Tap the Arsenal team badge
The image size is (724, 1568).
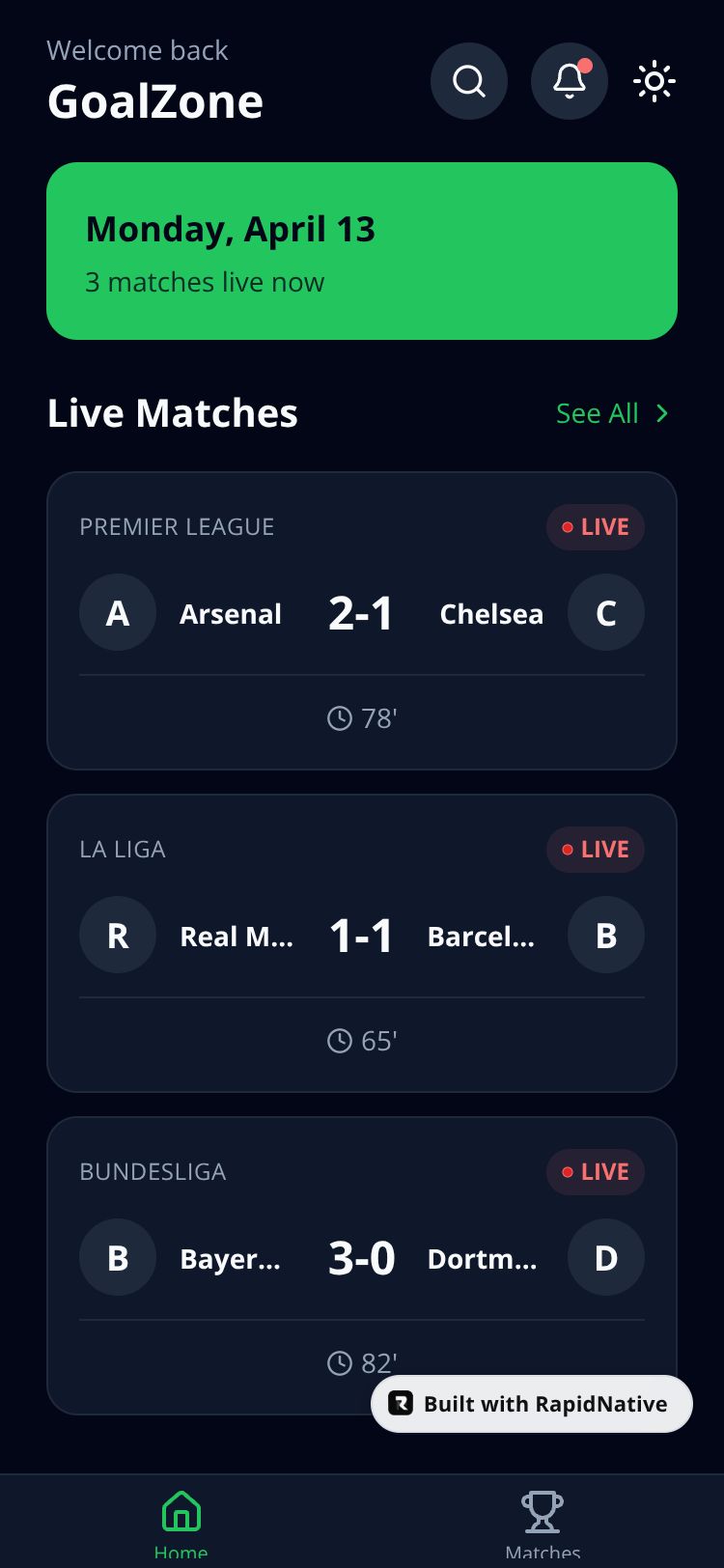(x=118, y=613)
